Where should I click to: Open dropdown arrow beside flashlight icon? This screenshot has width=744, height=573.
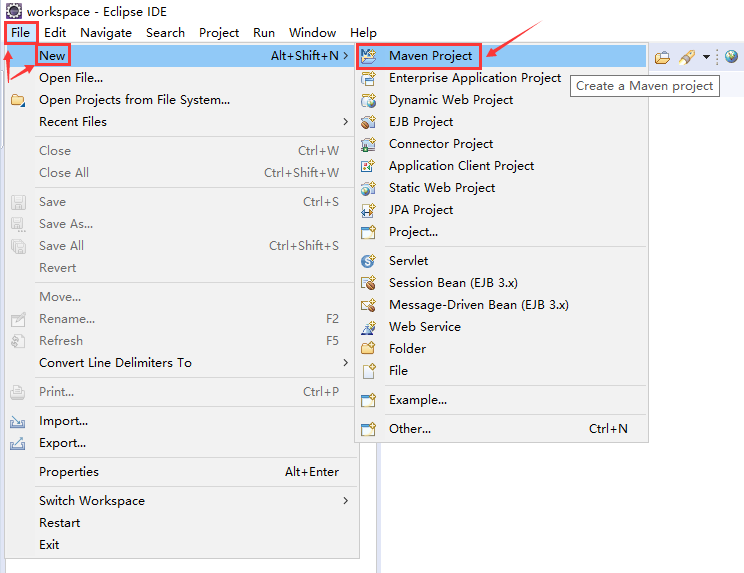pos(706,57)
